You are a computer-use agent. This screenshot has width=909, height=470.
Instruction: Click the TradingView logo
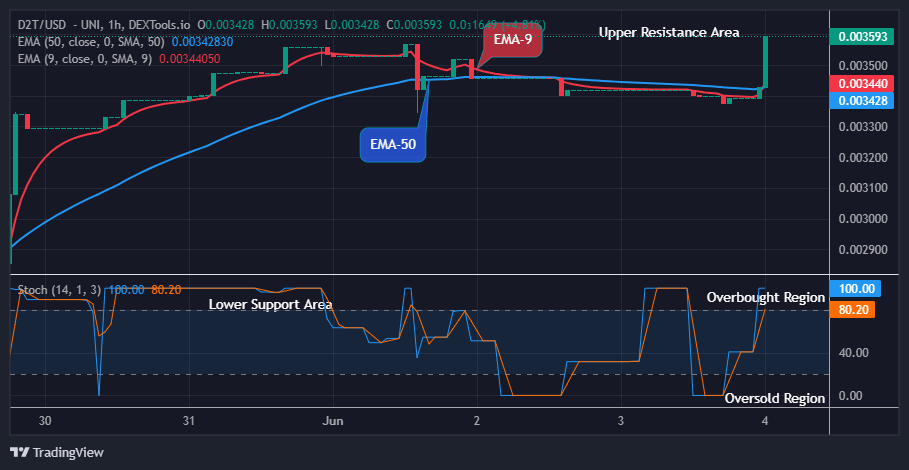57,453
